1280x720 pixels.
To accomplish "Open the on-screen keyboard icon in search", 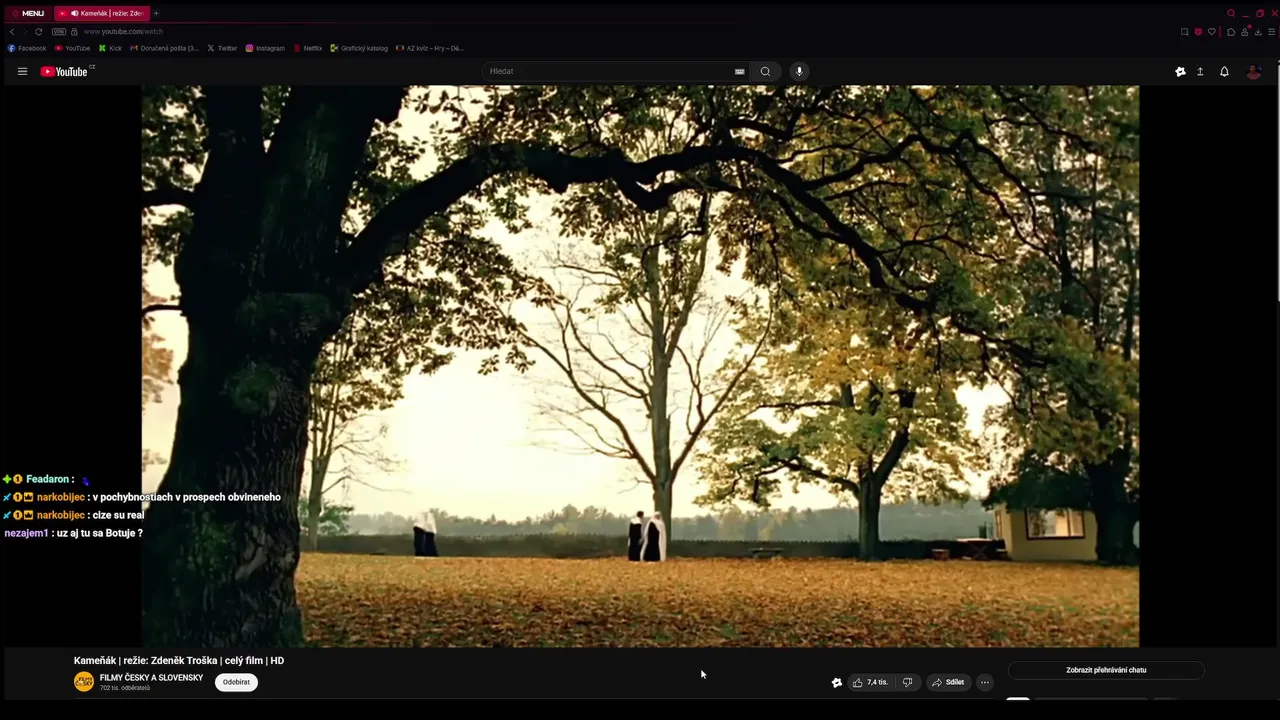I will pyautogui.click(x=740, y=71).
